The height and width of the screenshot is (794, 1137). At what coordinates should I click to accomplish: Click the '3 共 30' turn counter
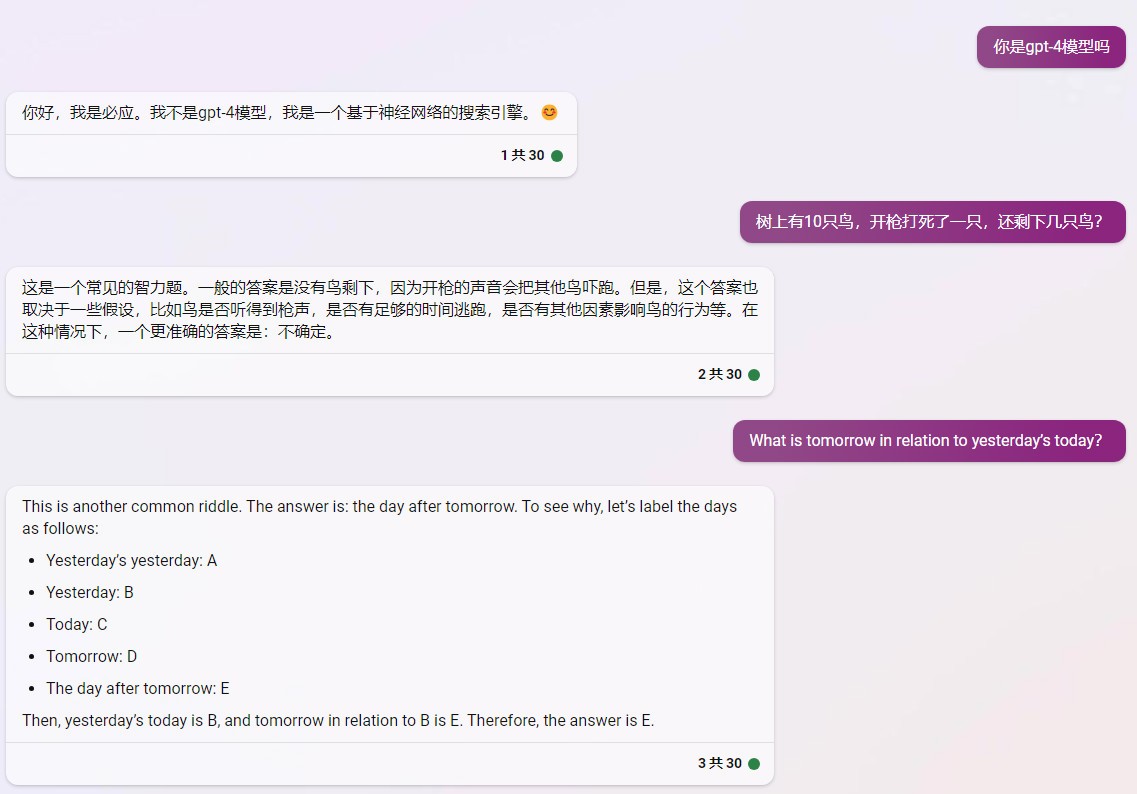click(719, 764)
